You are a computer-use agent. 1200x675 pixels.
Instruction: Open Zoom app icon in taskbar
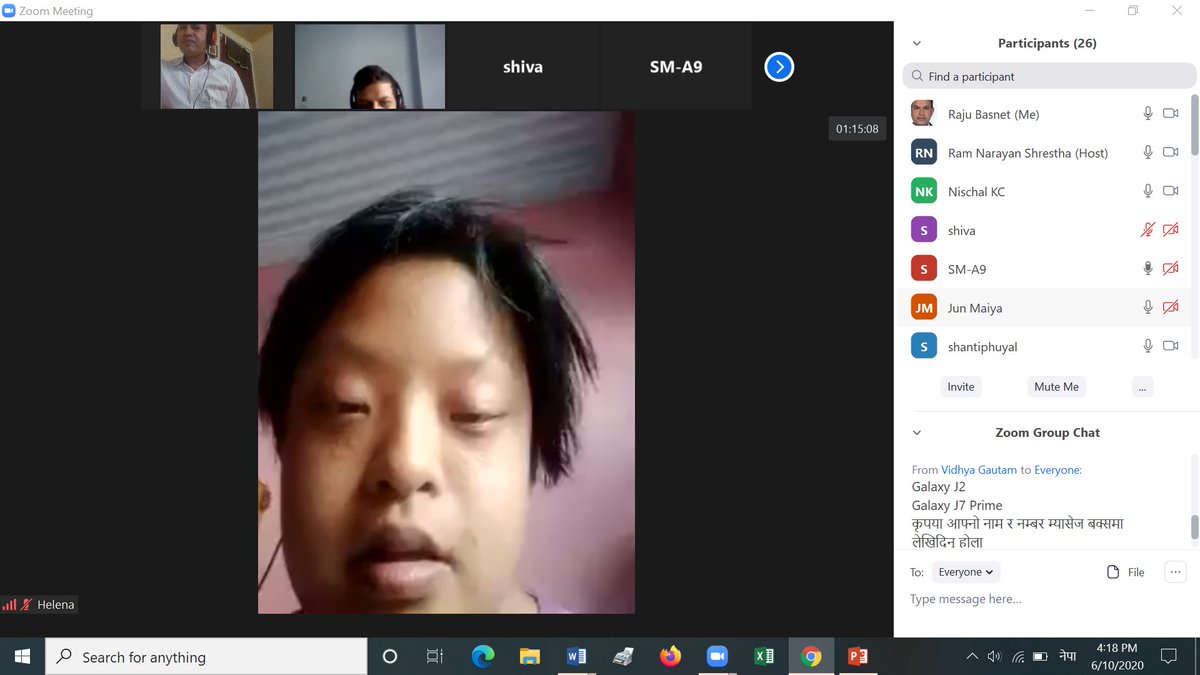[717, 656]
